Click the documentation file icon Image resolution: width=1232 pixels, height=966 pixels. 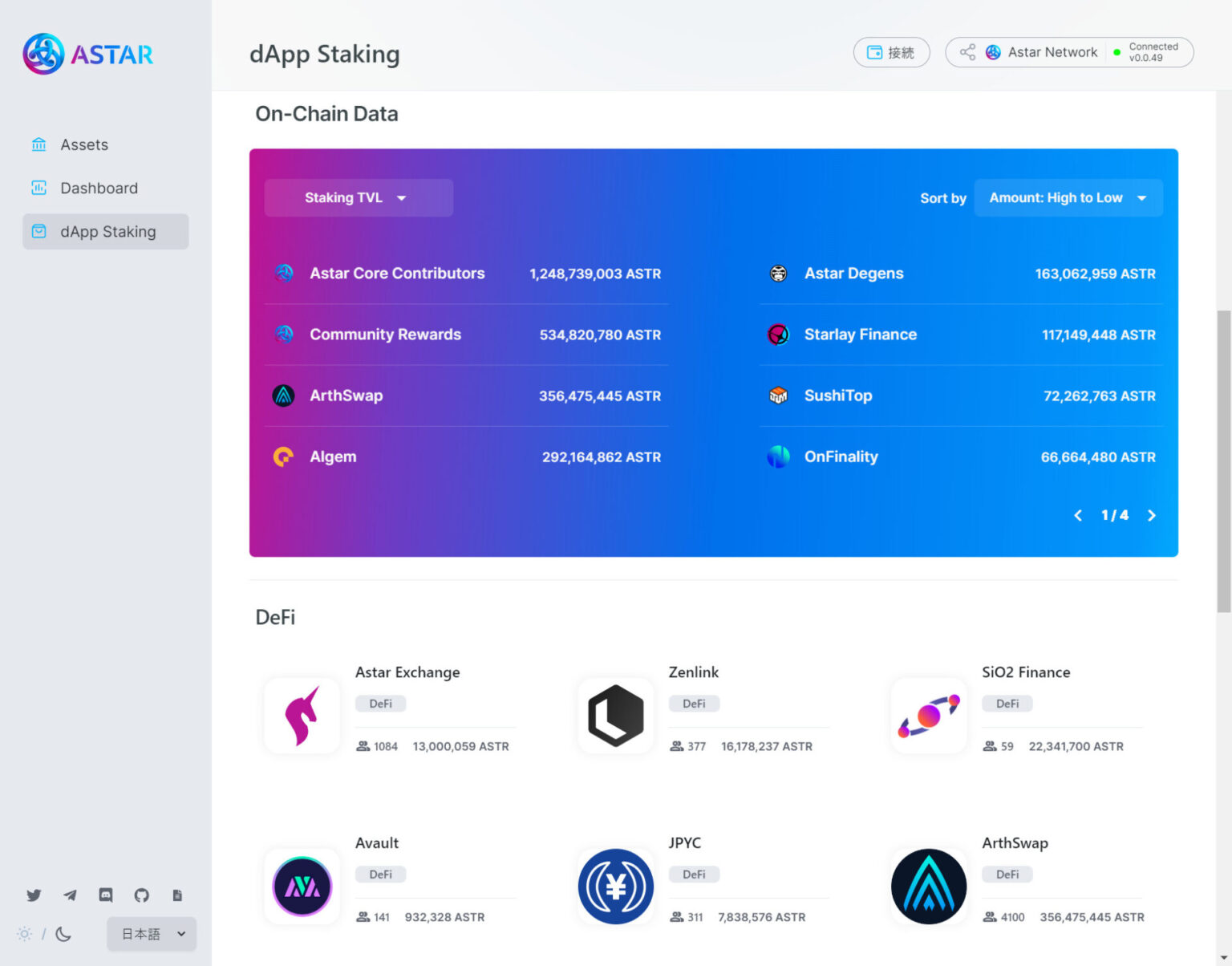pyautogui.click(x=177, y=895)
